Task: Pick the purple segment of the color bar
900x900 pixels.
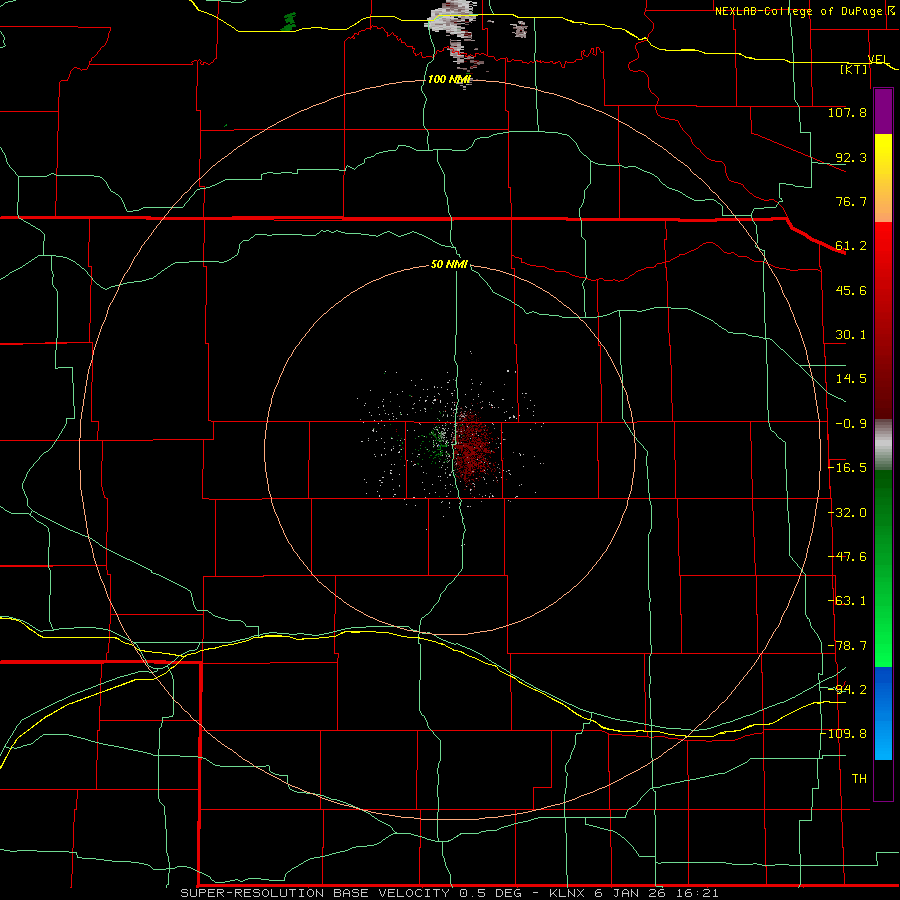Action: point(883,112)
